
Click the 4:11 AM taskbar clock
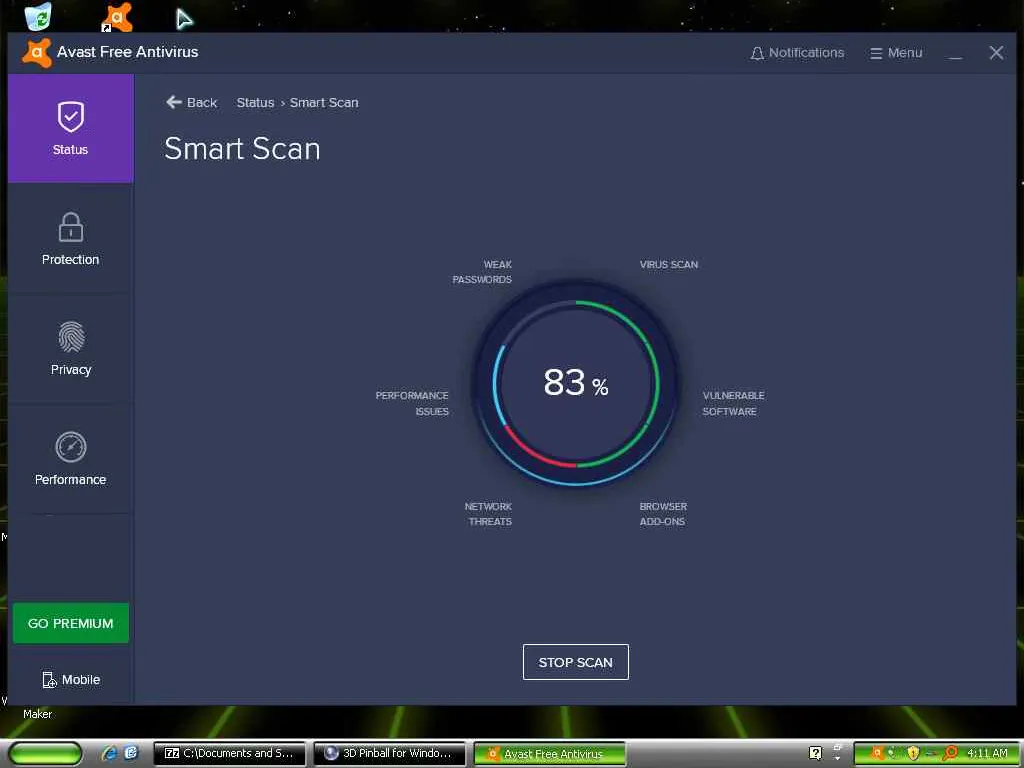click(987, 753)
